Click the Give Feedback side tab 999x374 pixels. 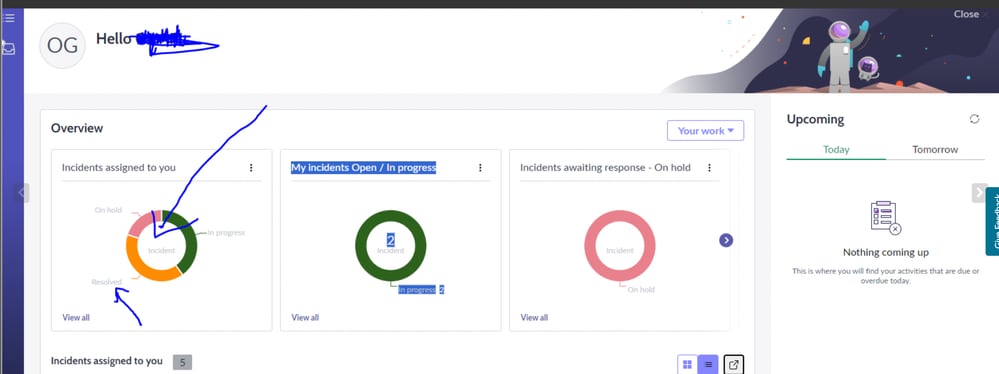coord(992,221)
